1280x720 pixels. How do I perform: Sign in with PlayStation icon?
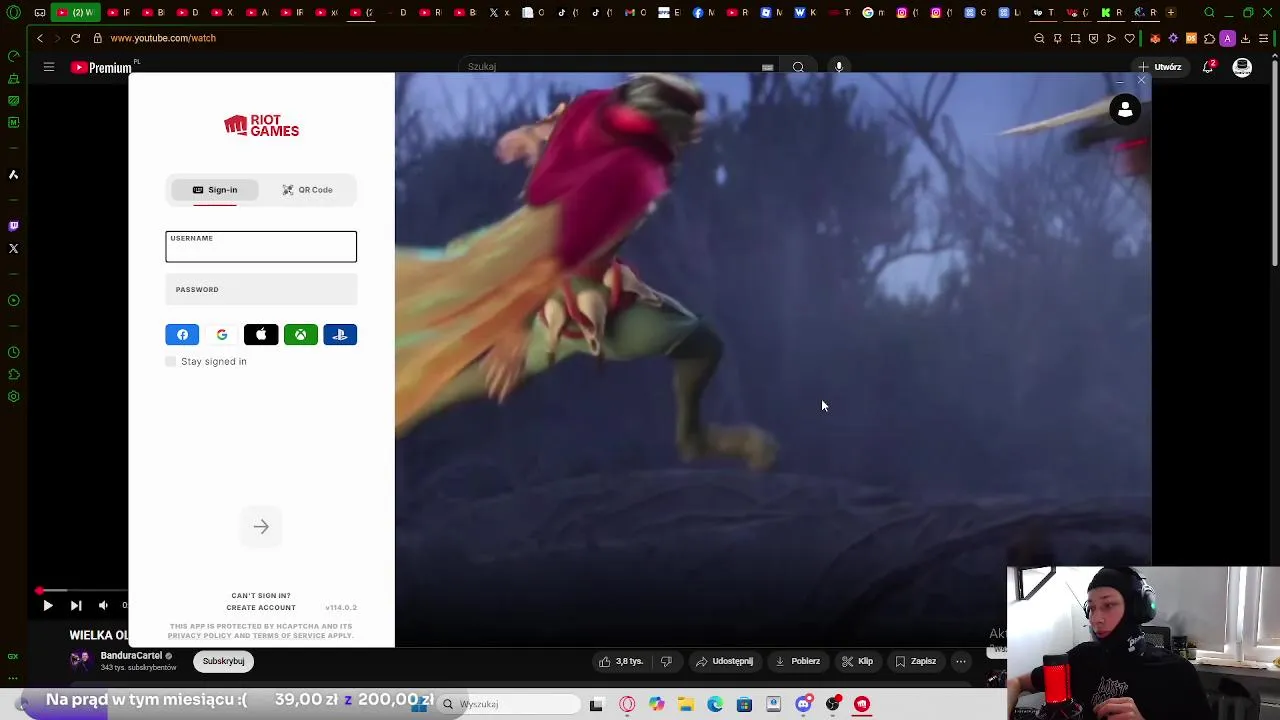point(340,335)
